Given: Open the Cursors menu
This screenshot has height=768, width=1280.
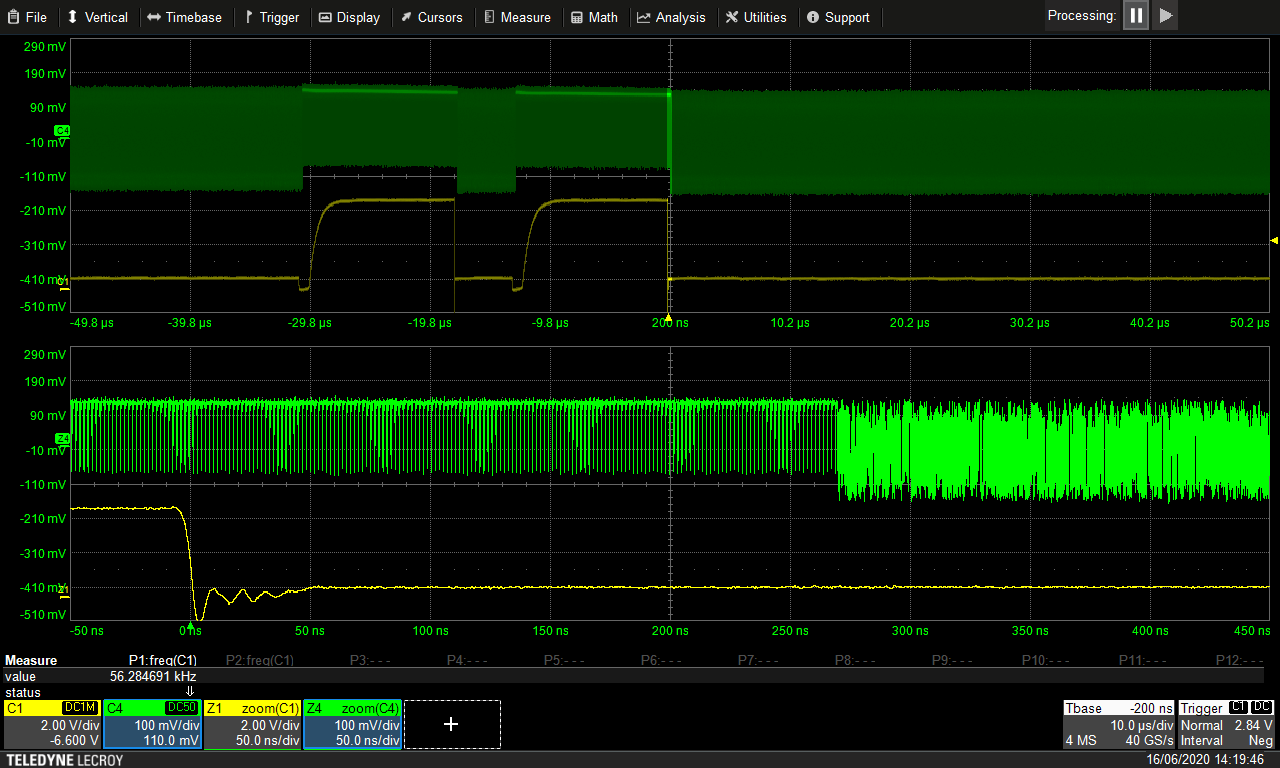Looking at the screenshot, I should (431, 17).
